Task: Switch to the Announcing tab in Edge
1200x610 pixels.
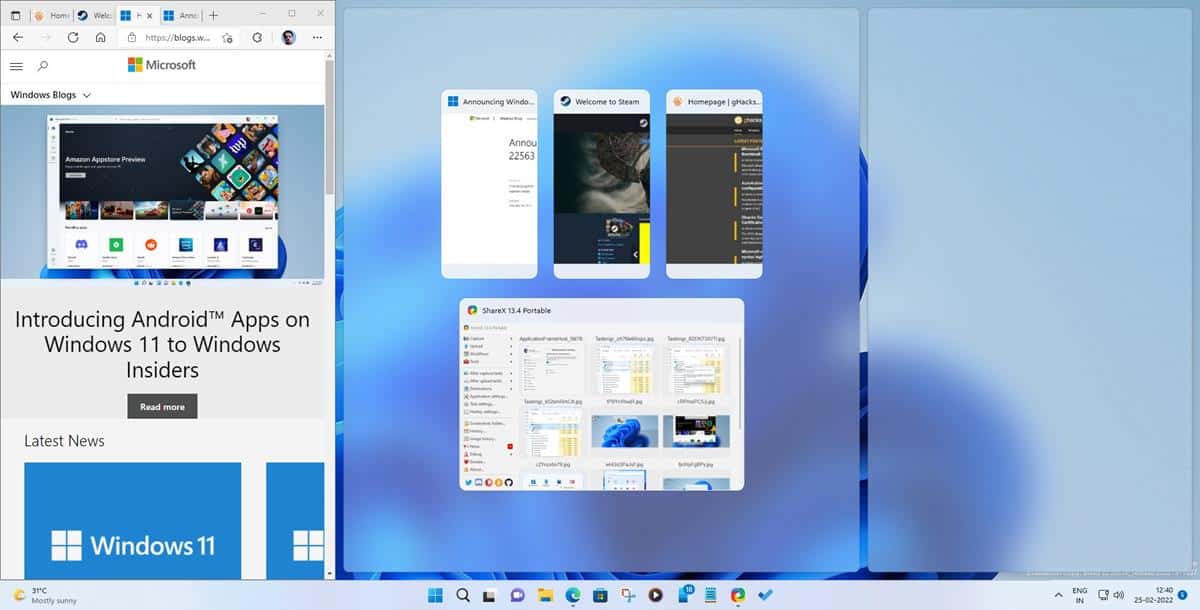Action: [x=181, y=16]
